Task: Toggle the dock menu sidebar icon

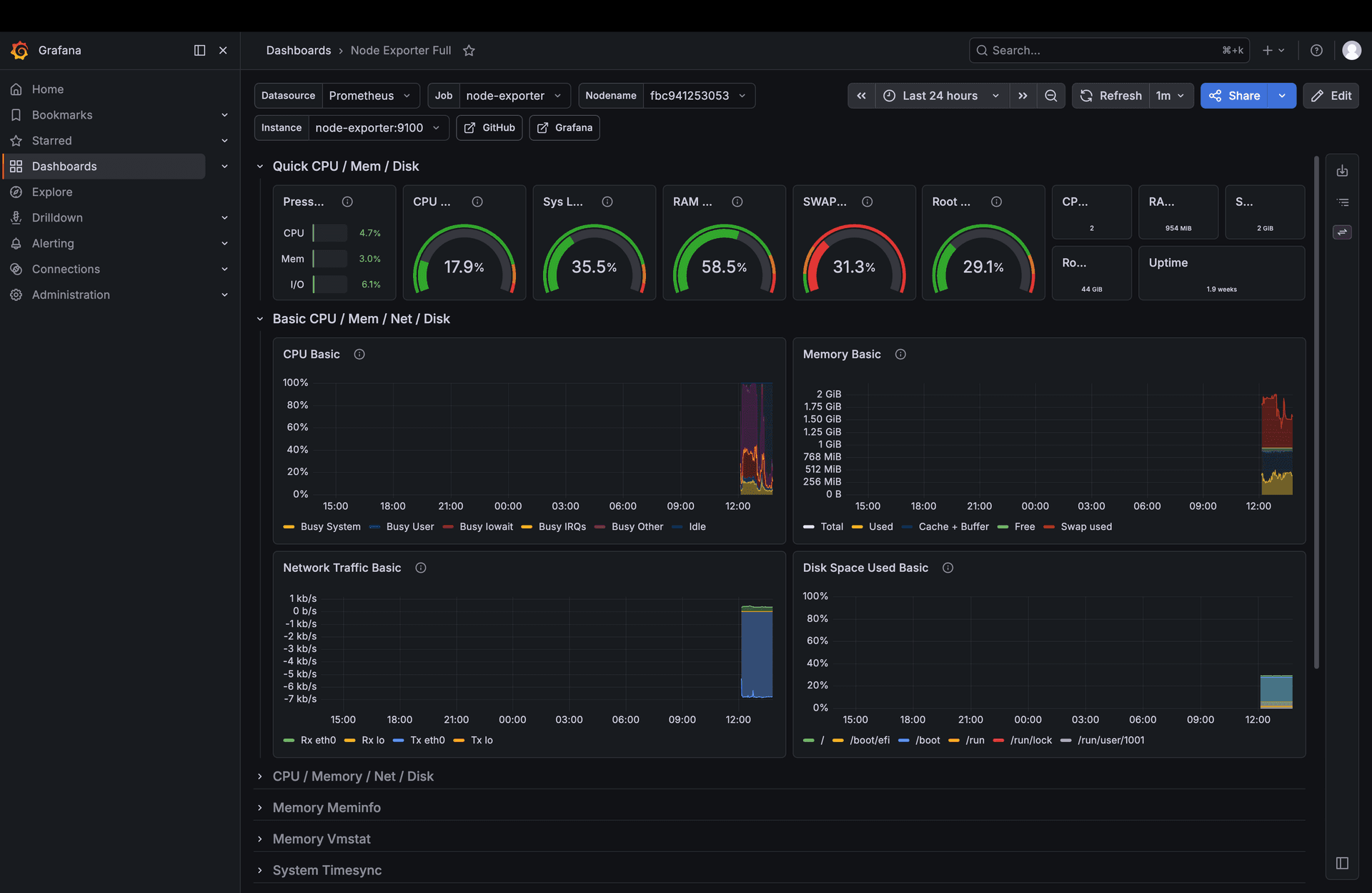Action: tap(199, 50)
